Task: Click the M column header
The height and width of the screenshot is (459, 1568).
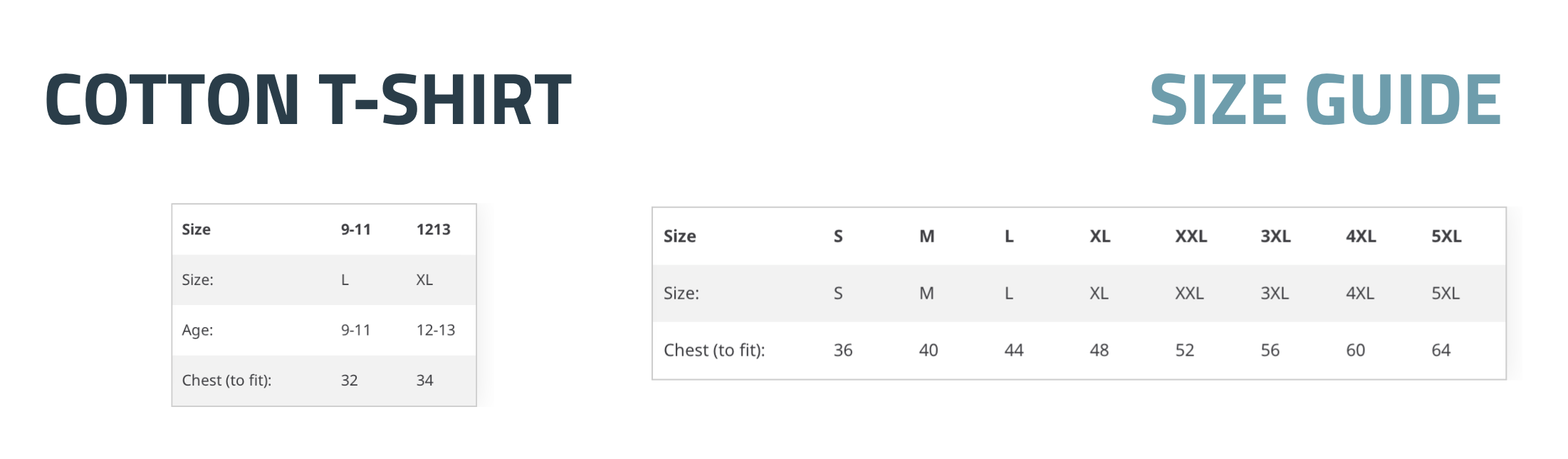Action: pyautogui.click(x=926, y=236)
